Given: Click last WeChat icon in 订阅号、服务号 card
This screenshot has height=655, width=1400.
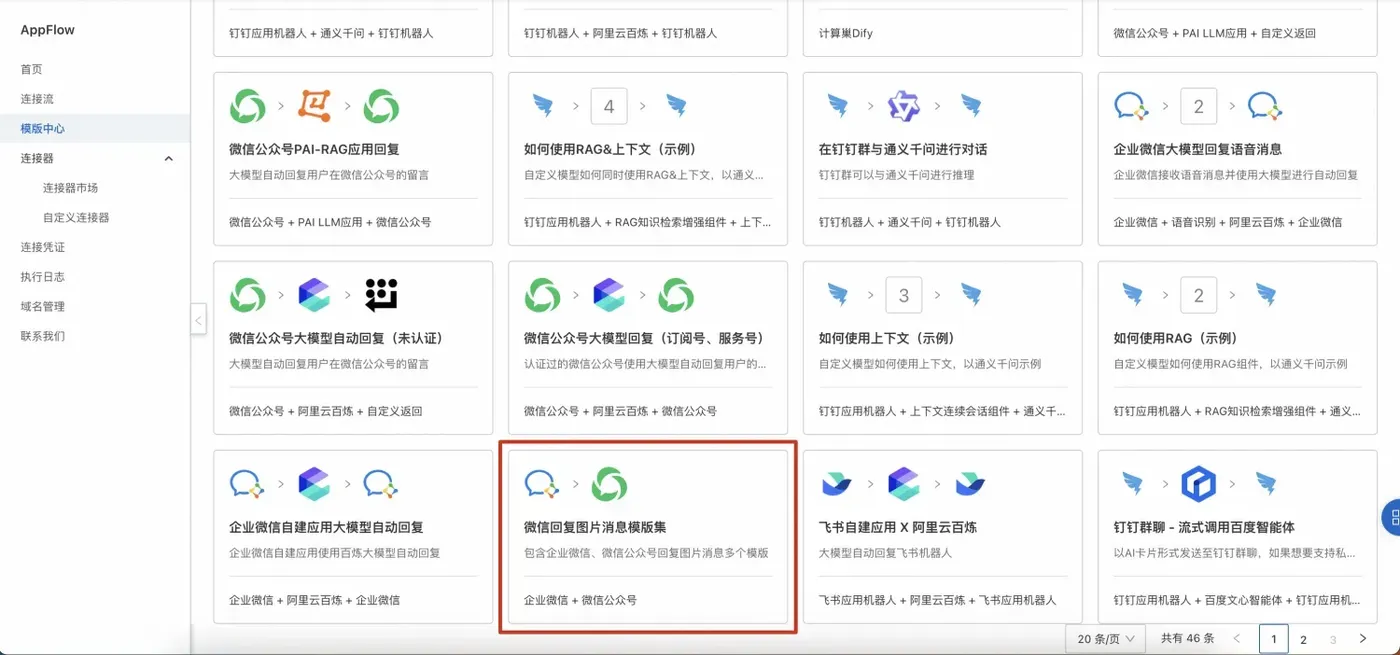Looking at the screenshot, I should [676, 295].
